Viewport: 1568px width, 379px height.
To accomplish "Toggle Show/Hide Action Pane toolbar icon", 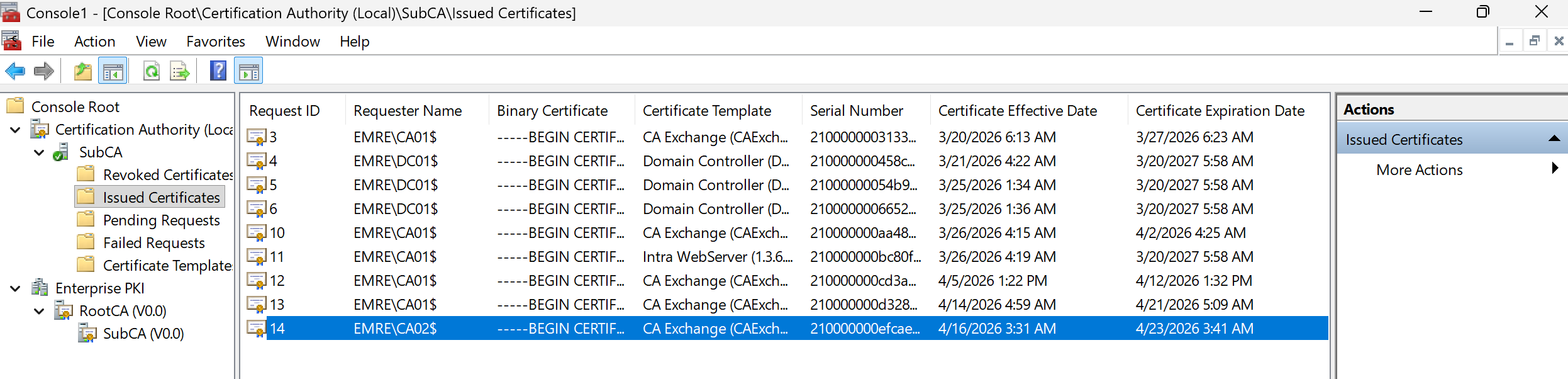I will 248,71.
